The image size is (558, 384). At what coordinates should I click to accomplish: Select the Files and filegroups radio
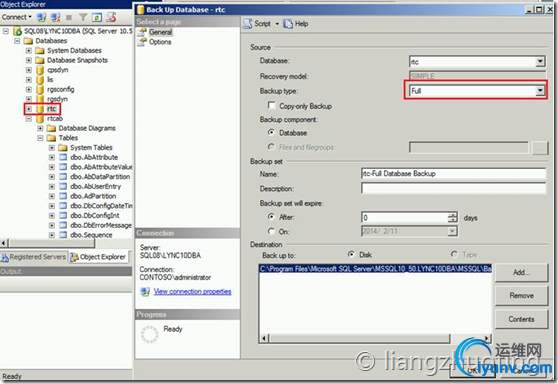(x=271, y=147)
